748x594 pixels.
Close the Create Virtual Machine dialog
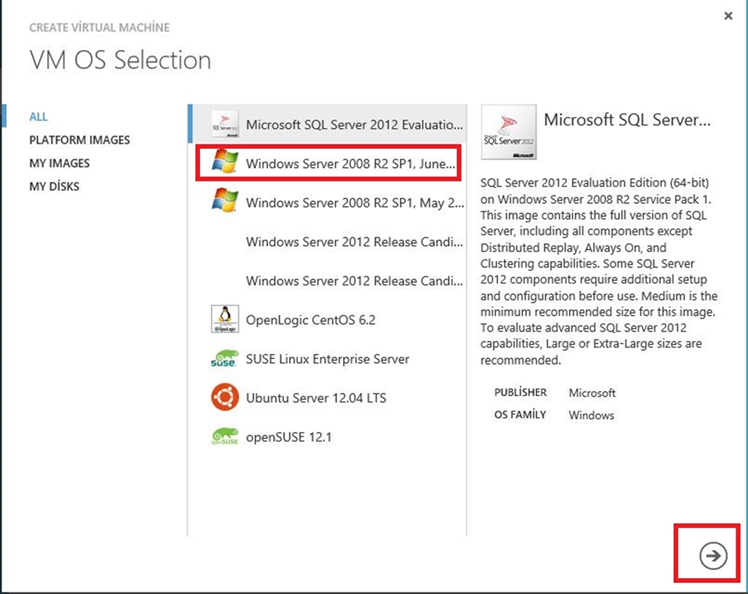pyautogui.click(x=728, y=16)
